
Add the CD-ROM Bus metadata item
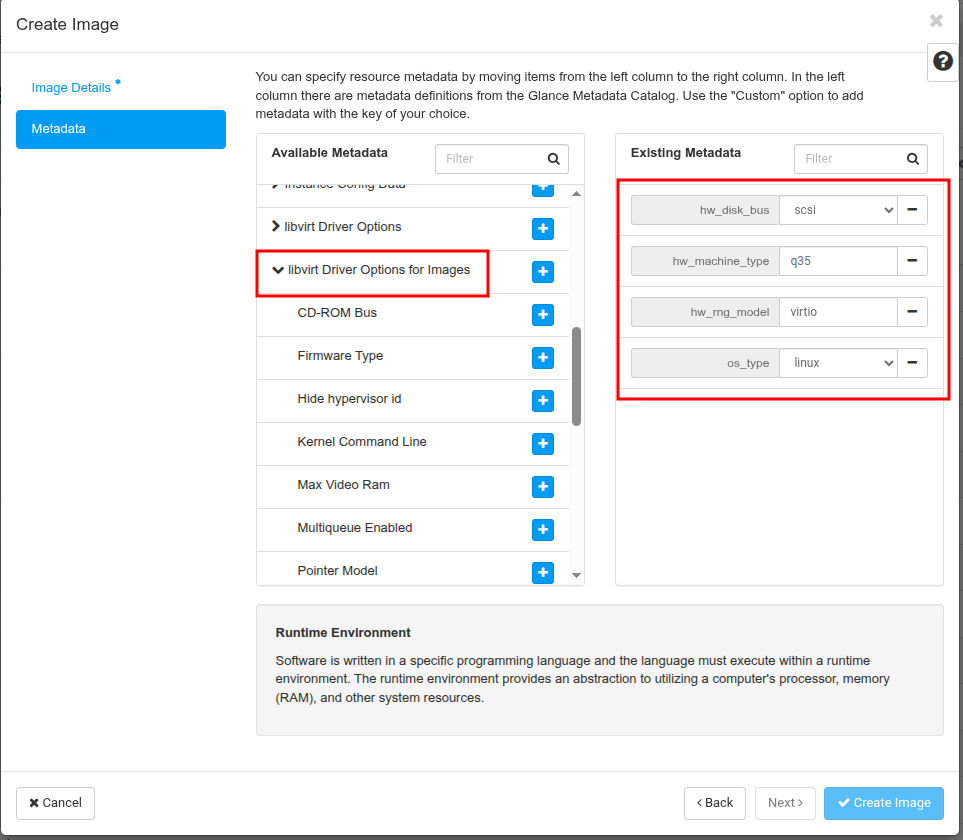click(x=543, y=314)
